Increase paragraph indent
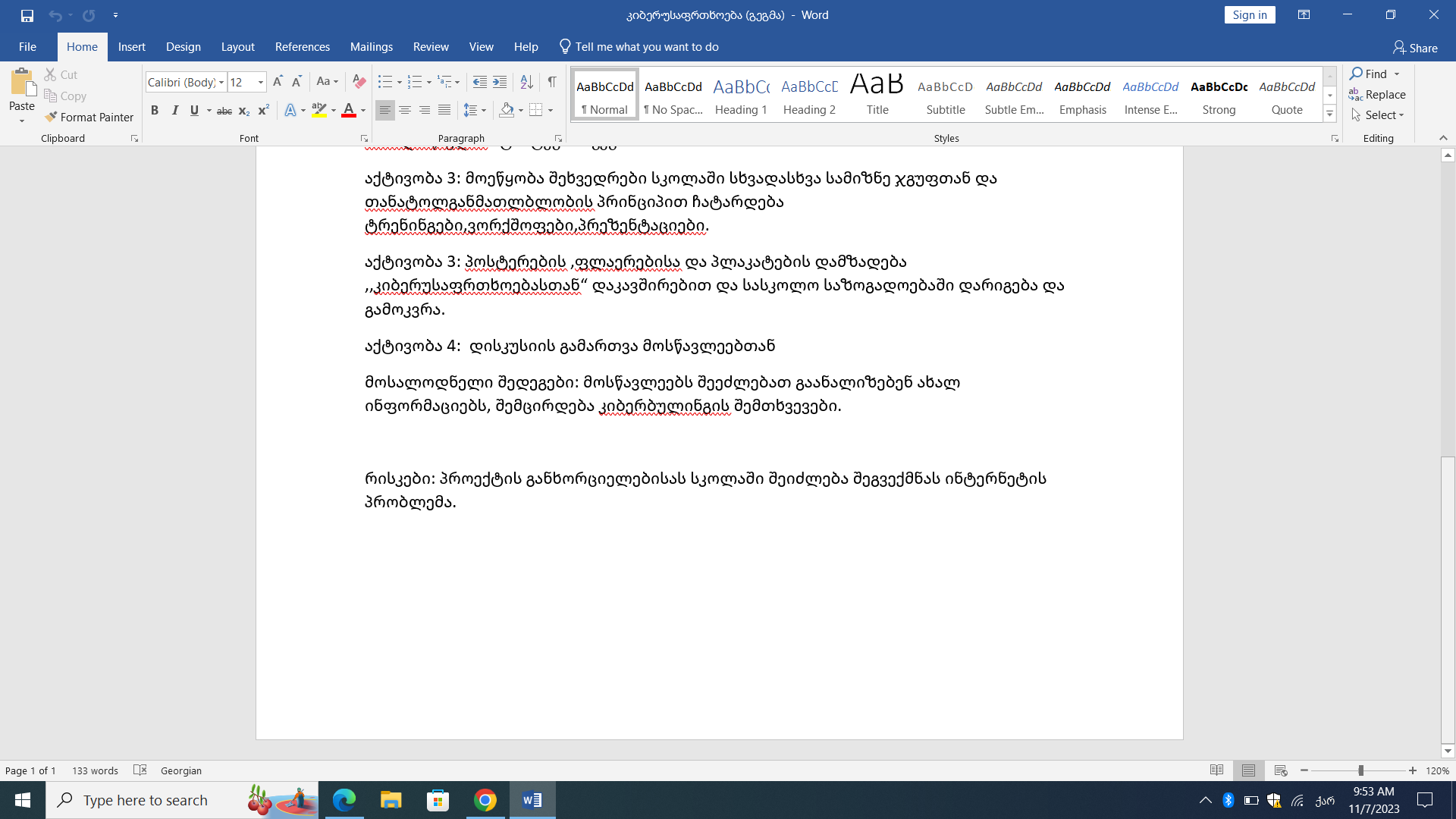 [x=500, y=82]
